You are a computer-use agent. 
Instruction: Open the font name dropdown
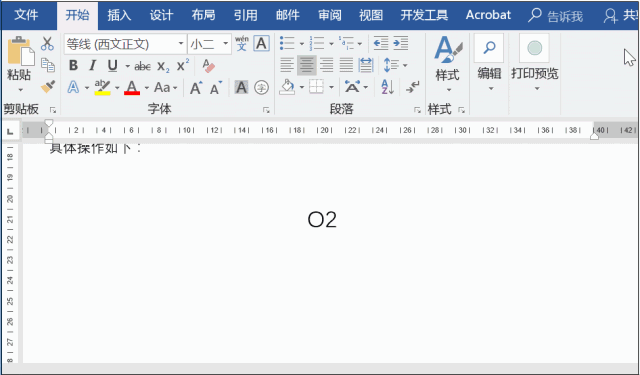click(181, 43)
